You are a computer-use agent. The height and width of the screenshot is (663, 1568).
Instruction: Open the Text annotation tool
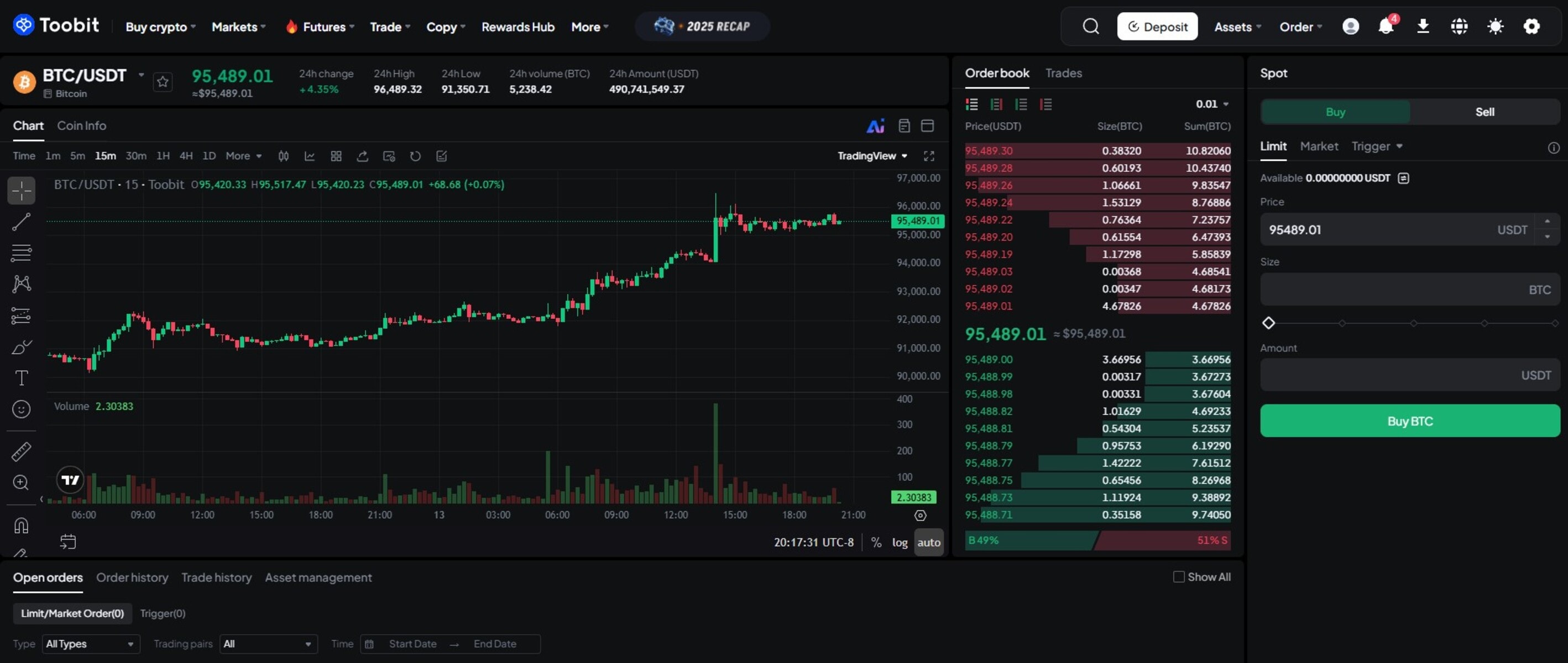[22, 378]
